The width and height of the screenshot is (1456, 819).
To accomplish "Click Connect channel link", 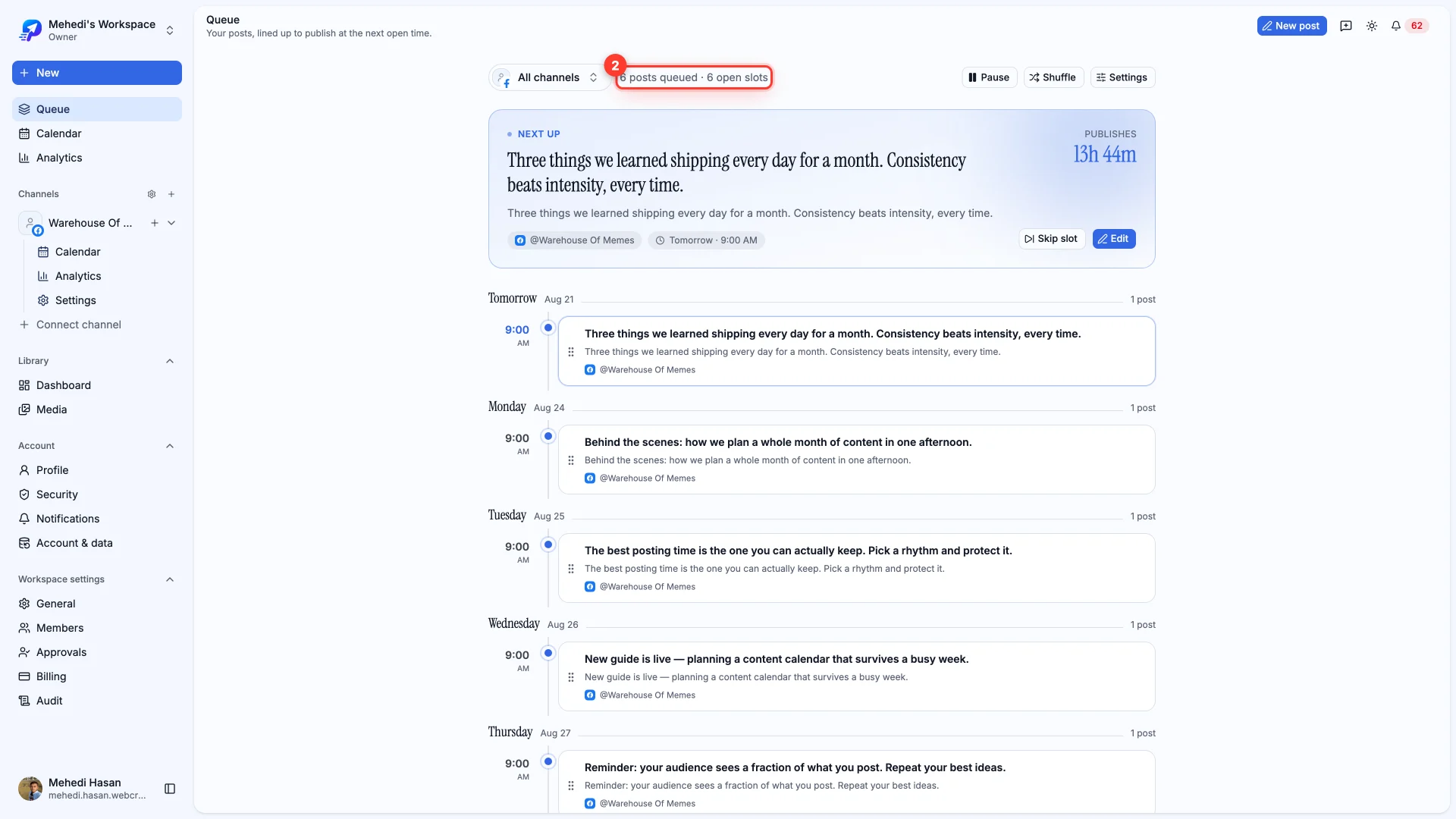I will point(97,325).
